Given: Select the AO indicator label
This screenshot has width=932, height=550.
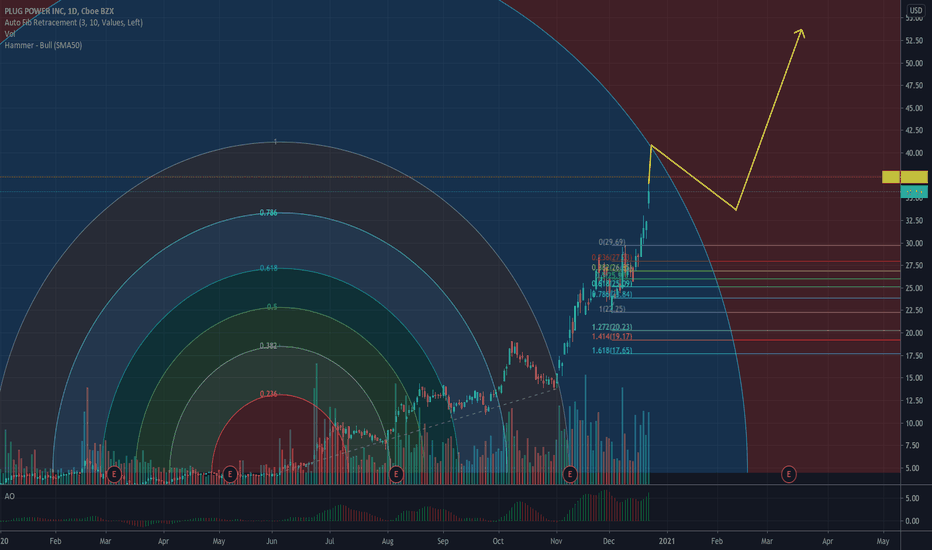Looking at the screenshot, I should point(10,496).
